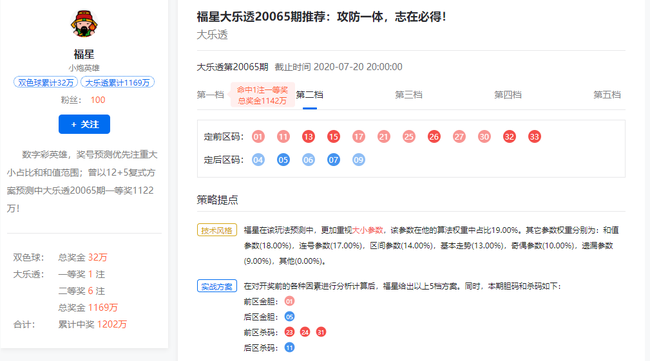This screenshot has height=361, width=650.
Task: Click red ball 11 in 定前区码 row
Action: tap(283, 137)
